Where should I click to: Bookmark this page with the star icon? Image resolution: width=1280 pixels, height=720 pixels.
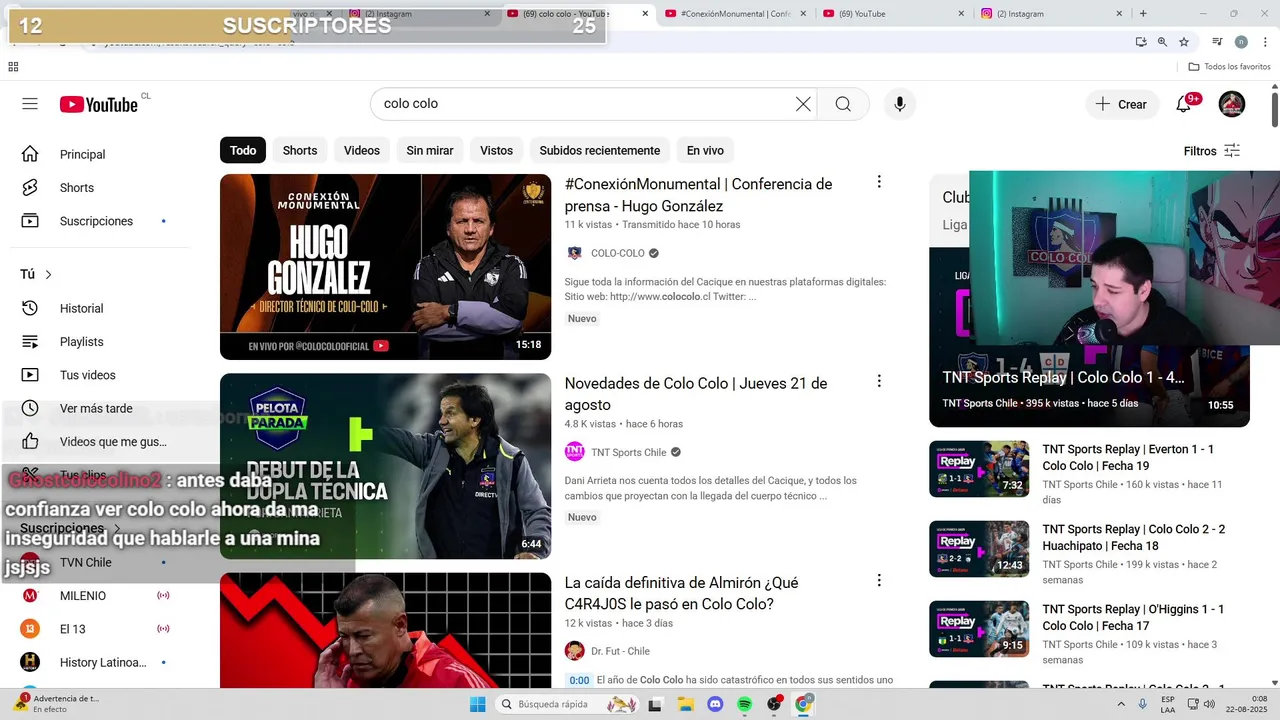pos(1184,42)
